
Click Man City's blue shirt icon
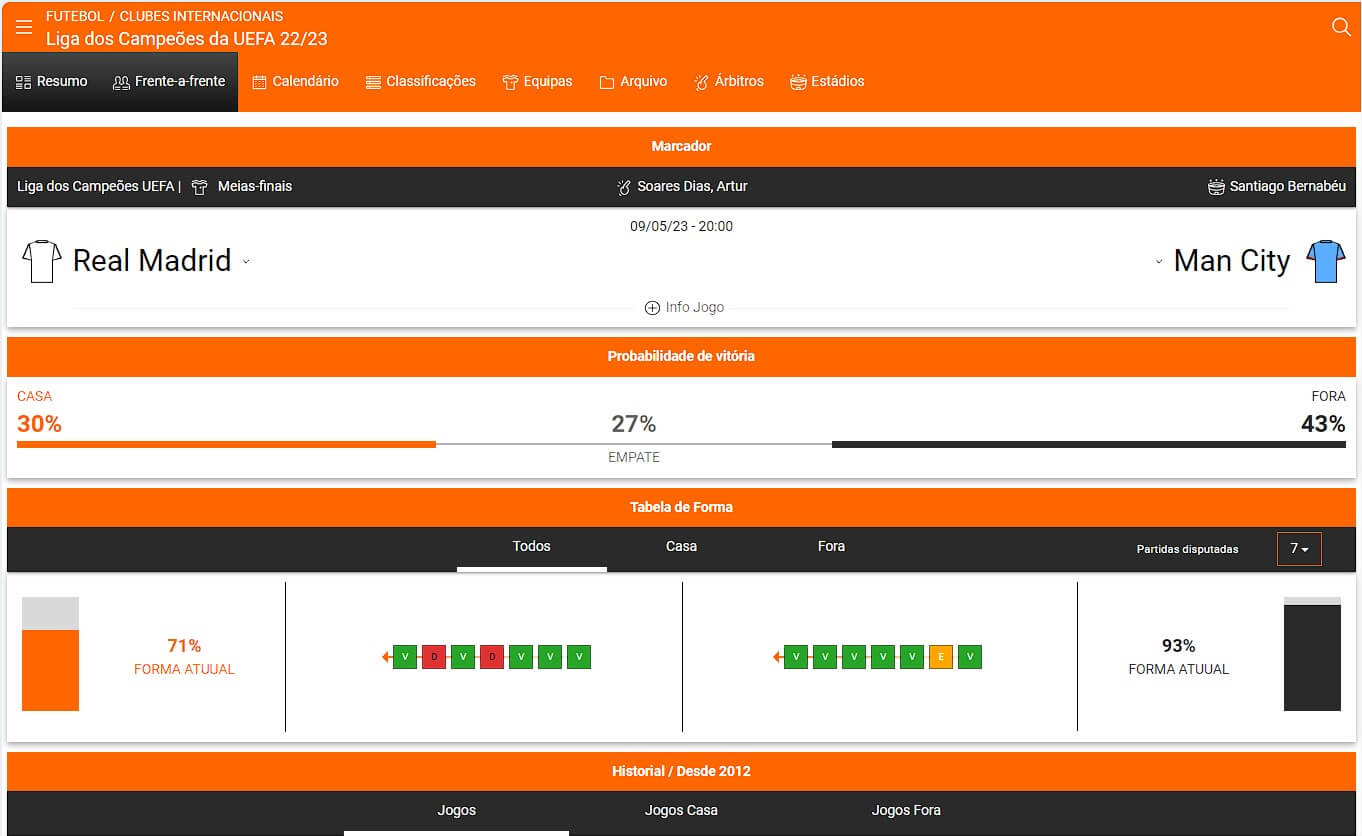1326,261
